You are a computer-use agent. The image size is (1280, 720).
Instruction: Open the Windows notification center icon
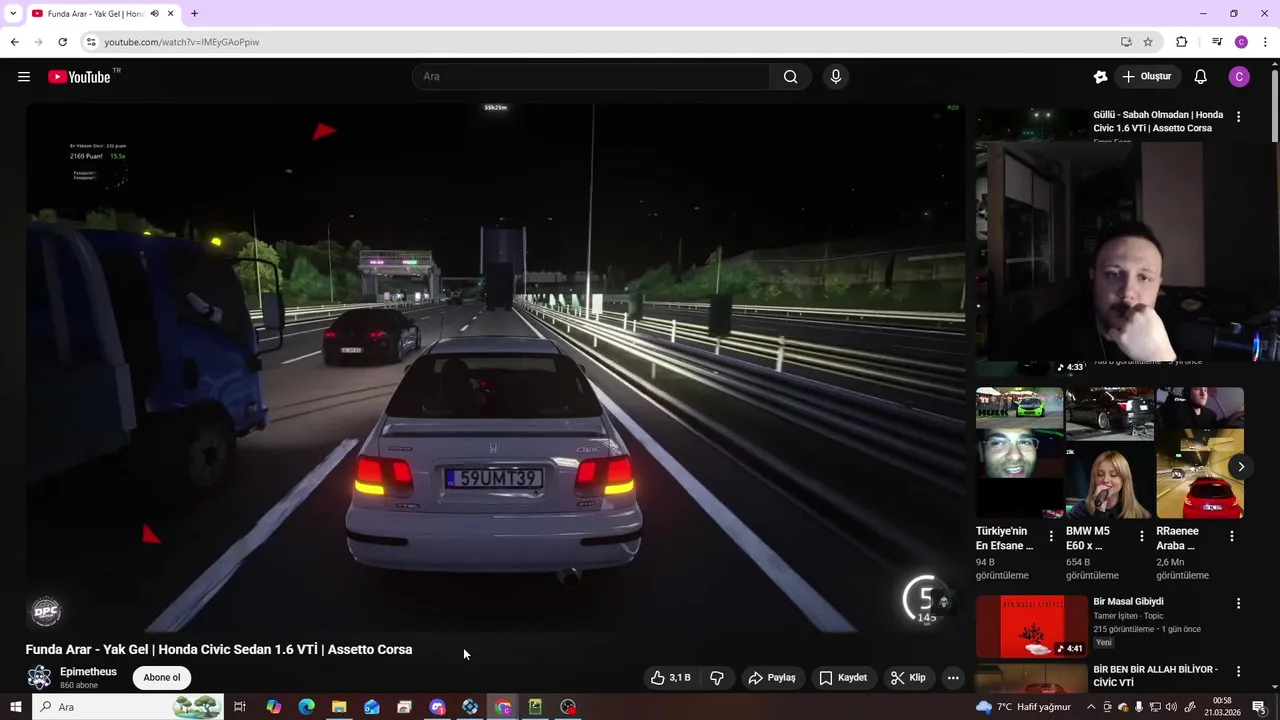click(1258, 707)
